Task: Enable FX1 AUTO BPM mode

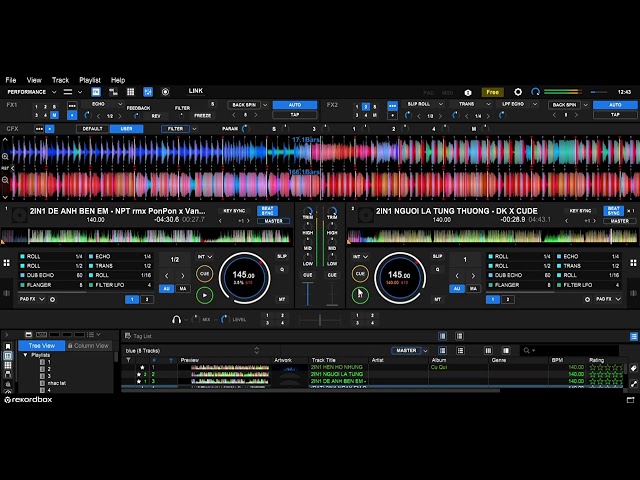Action: pyautogui.click(x=295, y=105)
